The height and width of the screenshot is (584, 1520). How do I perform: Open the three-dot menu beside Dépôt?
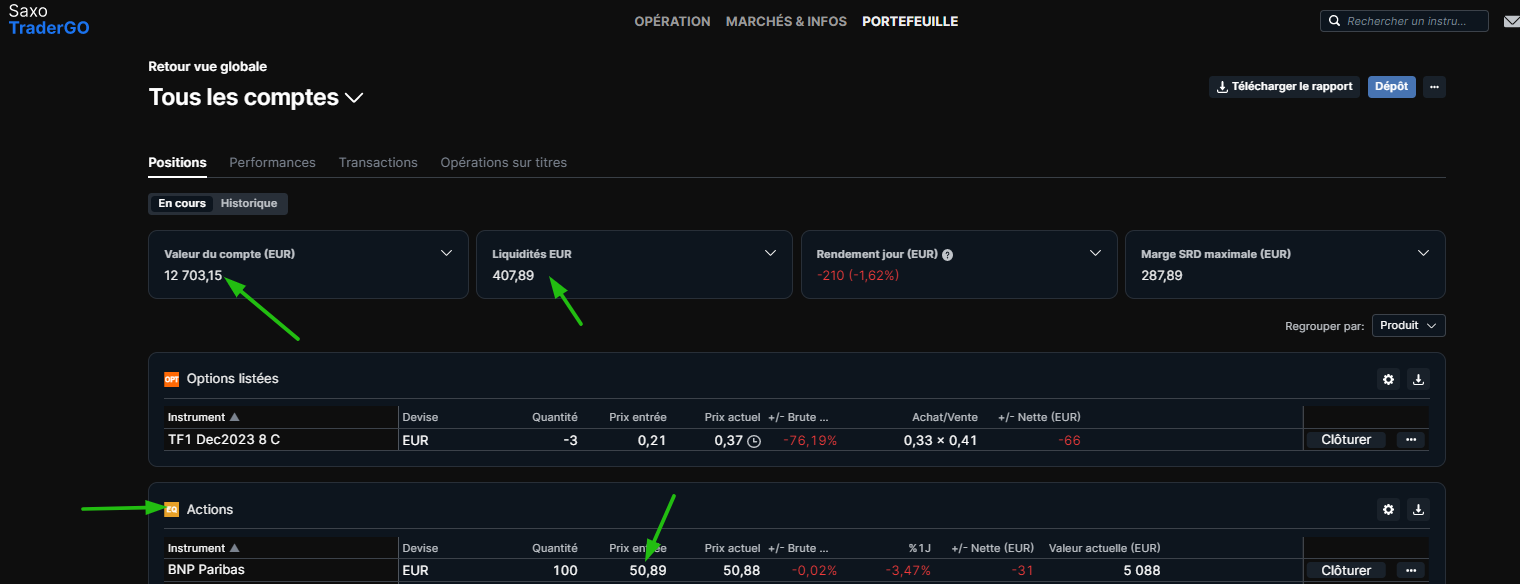pos(1434,87)
